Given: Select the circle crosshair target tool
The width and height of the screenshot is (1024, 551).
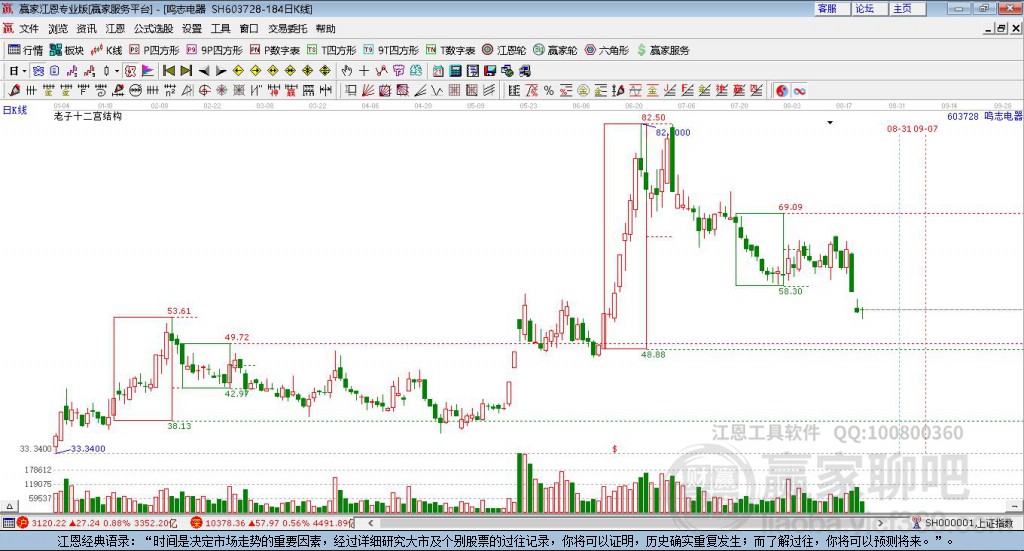Looking at the screenshot, I should [204, 91].
